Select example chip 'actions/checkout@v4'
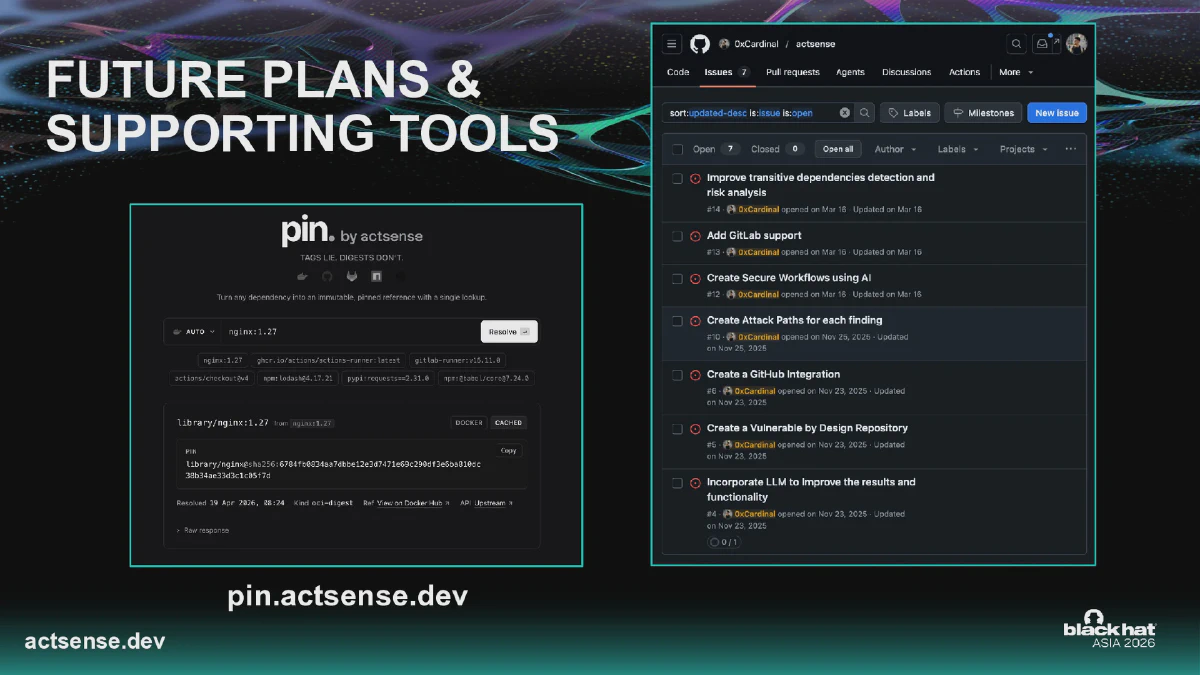 pos(211,378)
